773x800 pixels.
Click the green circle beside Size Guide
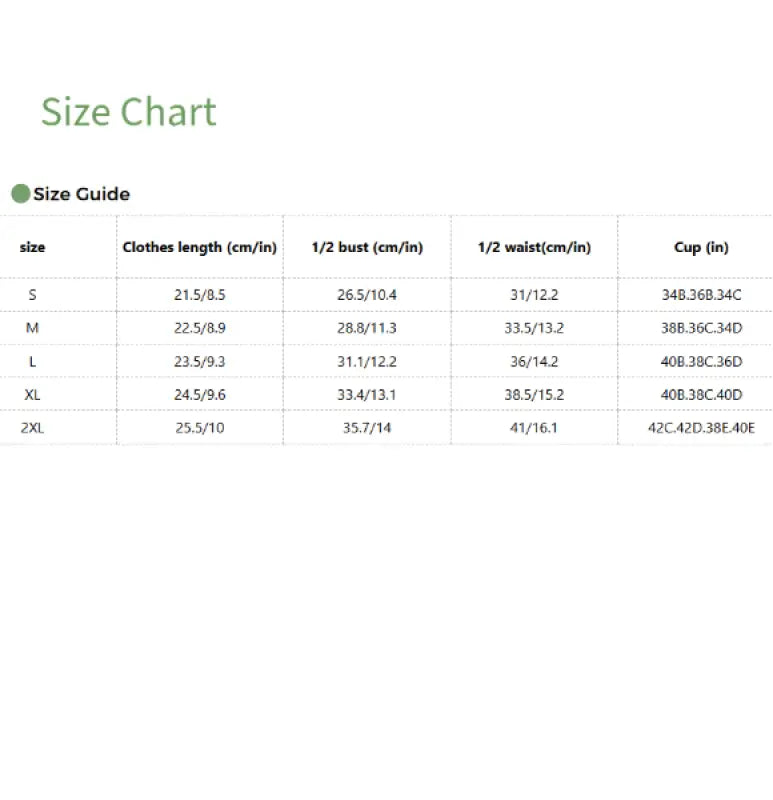(20, 194)
